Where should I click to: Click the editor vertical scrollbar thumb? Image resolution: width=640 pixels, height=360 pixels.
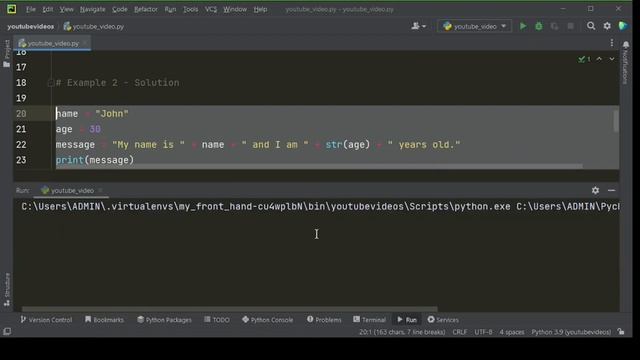(x=616, y=121)
